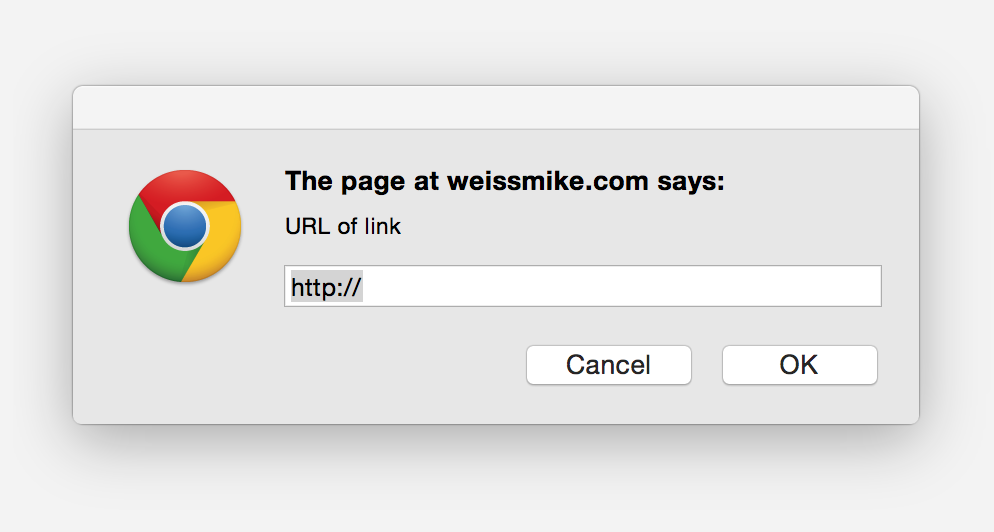
Task: Click the blue center of Chrome logo
Action: (185, 226)
